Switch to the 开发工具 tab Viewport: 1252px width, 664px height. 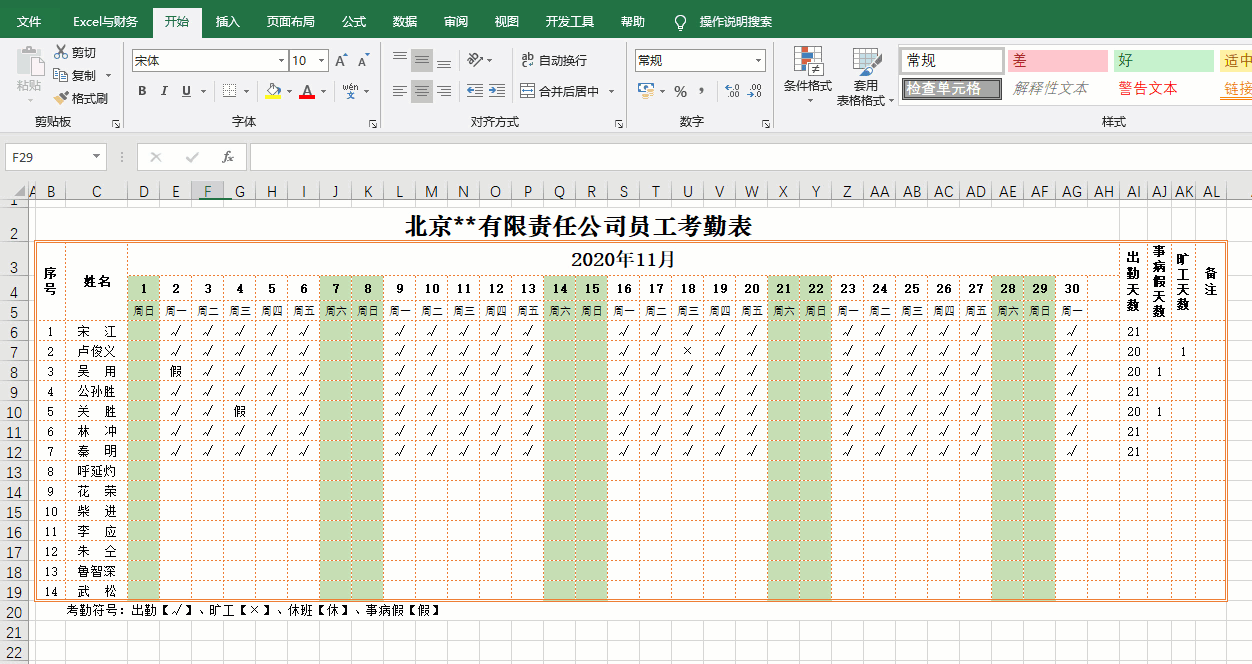(570, 21)
